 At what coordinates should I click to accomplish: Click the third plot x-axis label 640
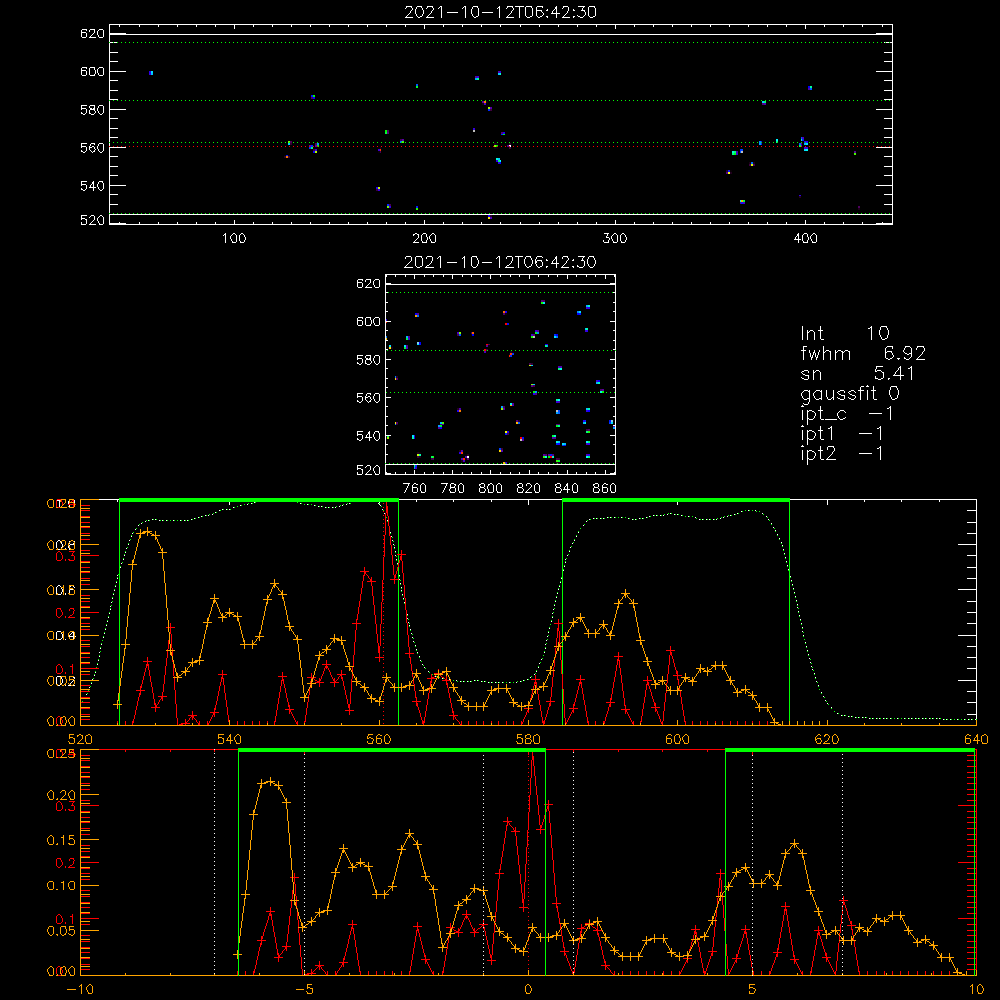point(976,739)
